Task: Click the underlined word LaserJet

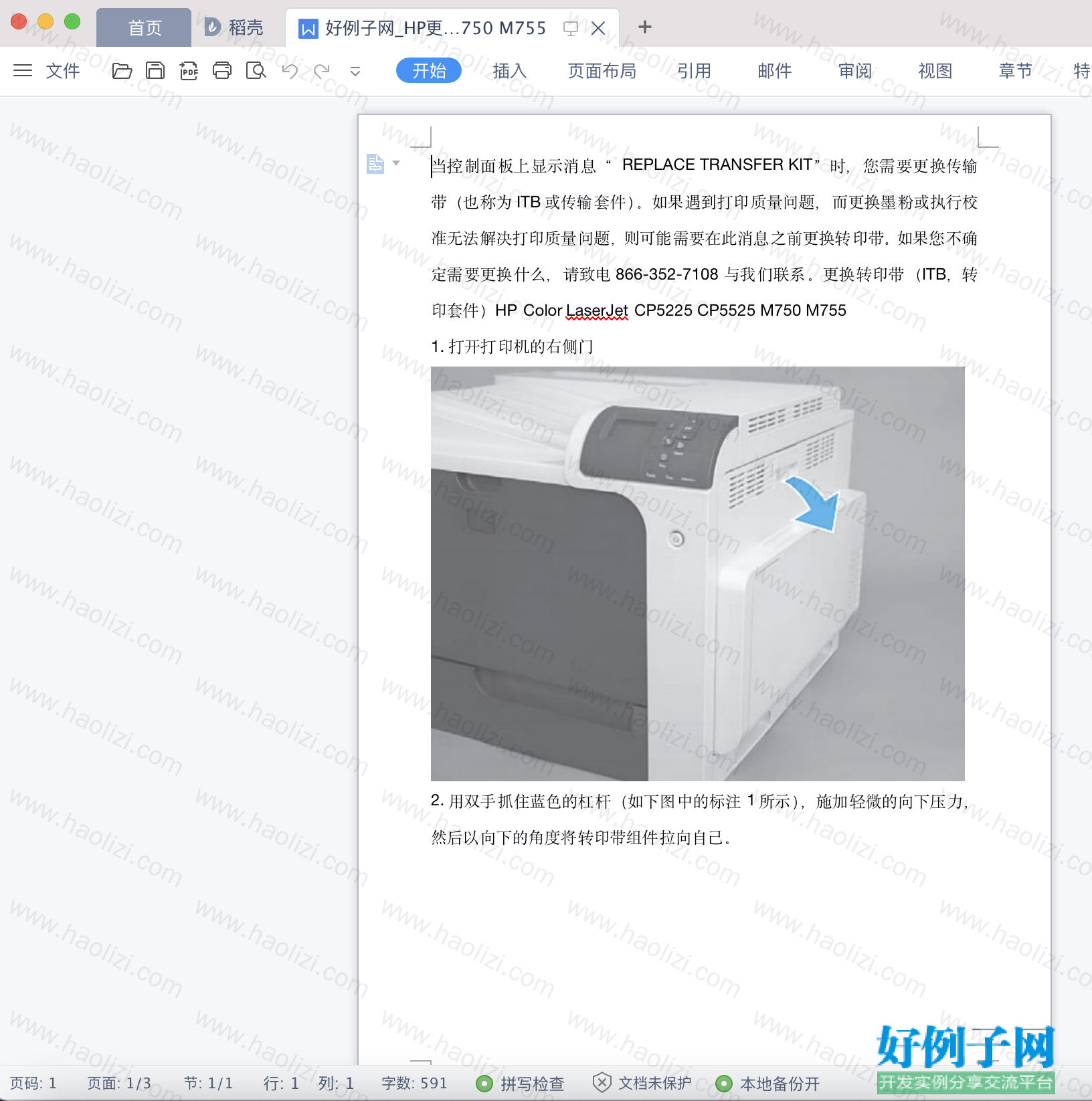Action: (597, 310)
